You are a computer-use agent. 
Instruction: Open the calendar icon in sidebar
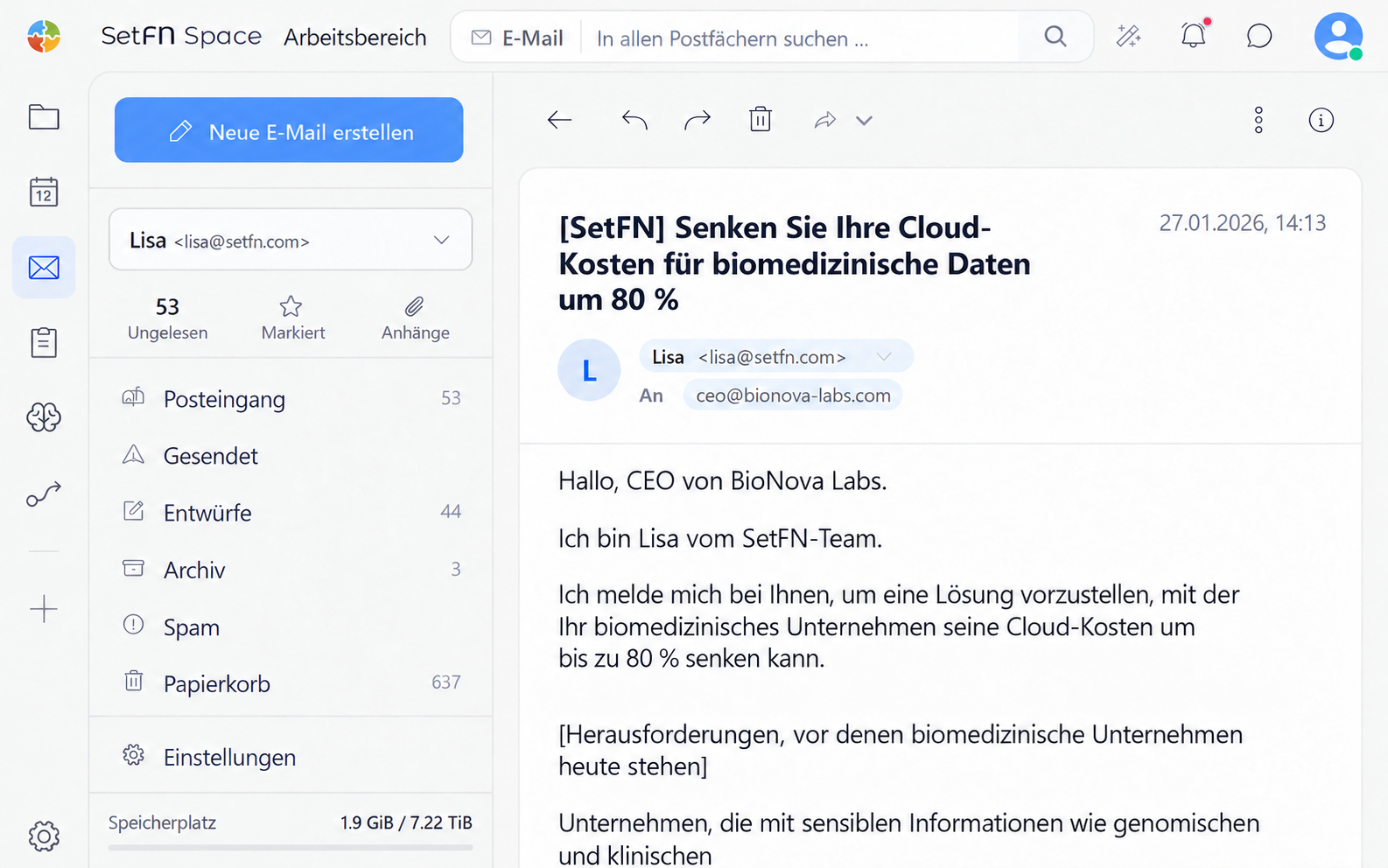44,192
